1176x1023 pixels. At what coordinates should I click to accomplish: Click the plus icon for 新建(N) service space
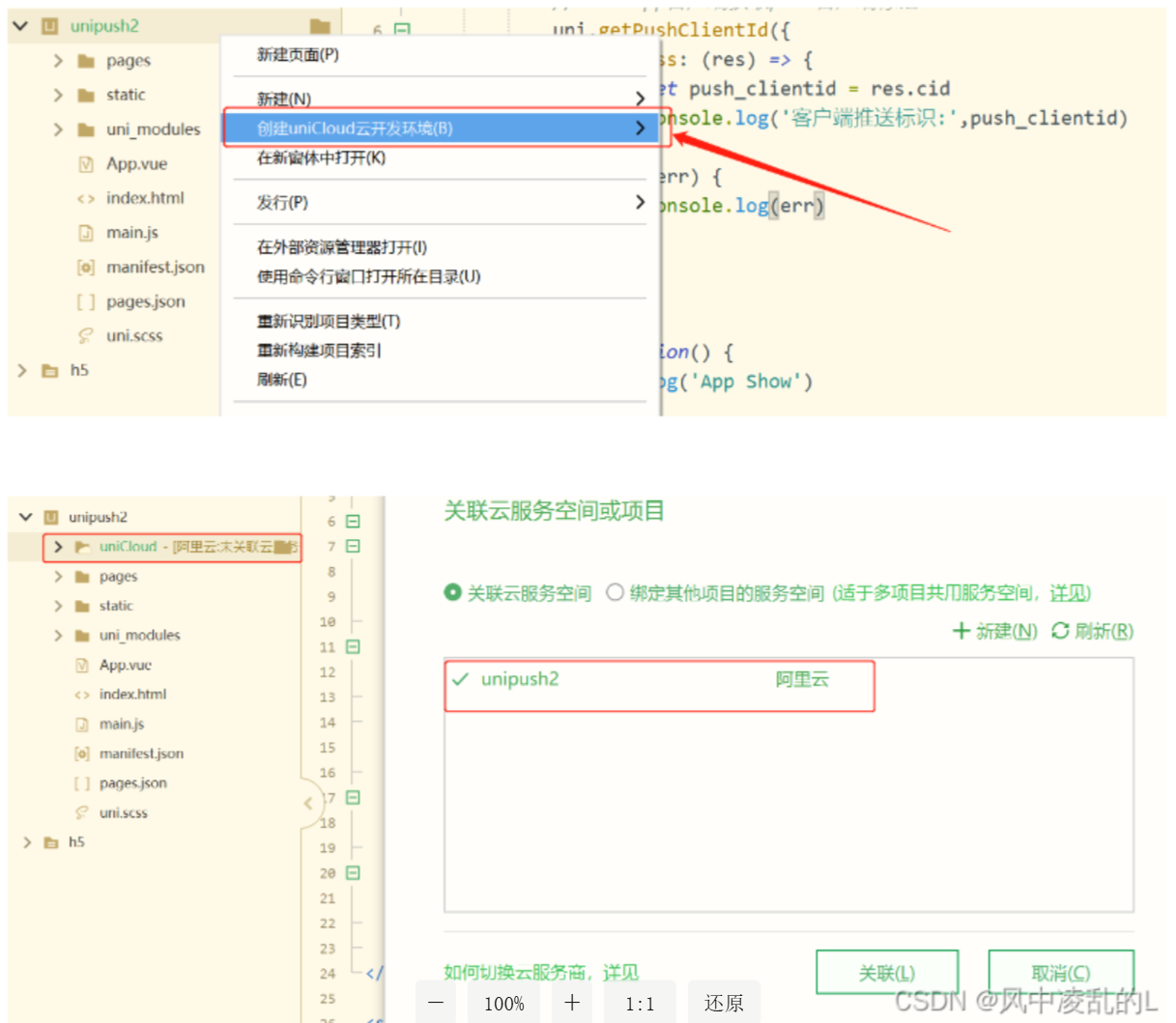tap(961, 631)
